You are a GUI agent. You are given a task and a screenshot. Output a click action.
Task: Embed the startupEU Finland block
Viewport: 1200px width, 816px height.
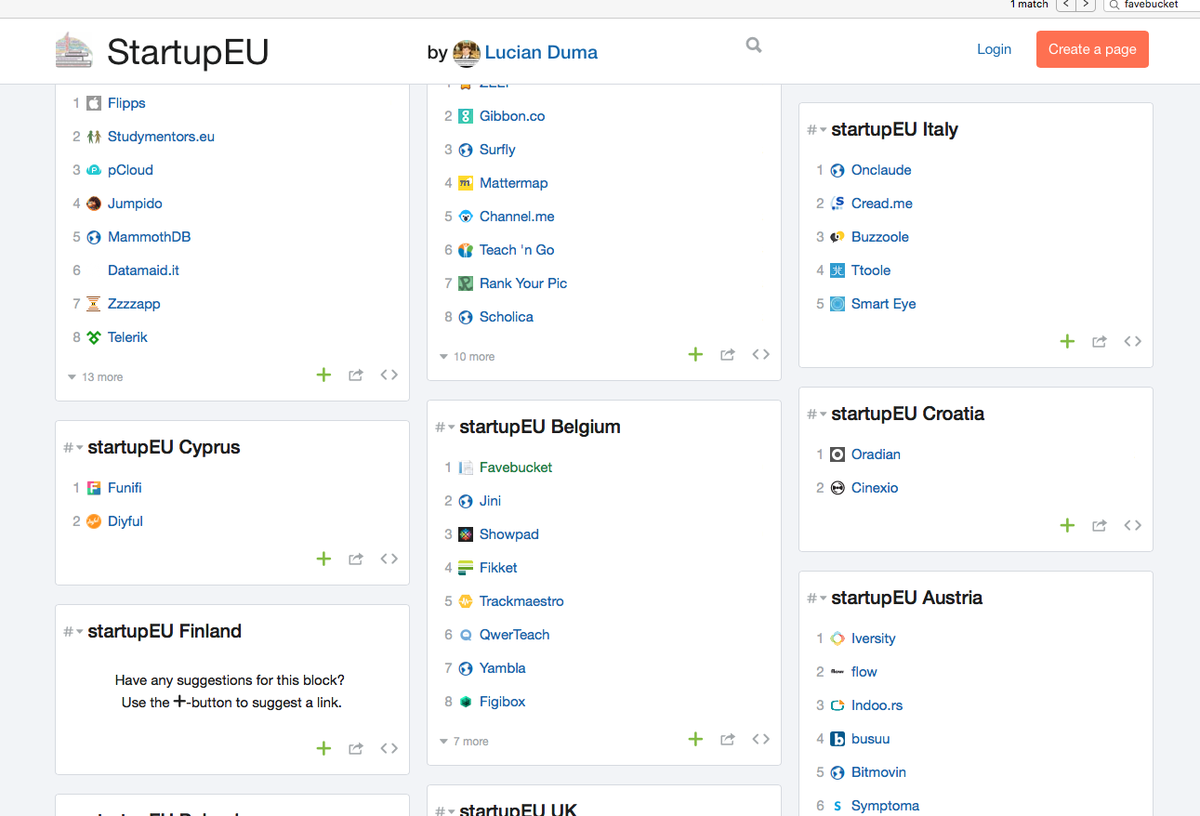click(x=389, y=748)
